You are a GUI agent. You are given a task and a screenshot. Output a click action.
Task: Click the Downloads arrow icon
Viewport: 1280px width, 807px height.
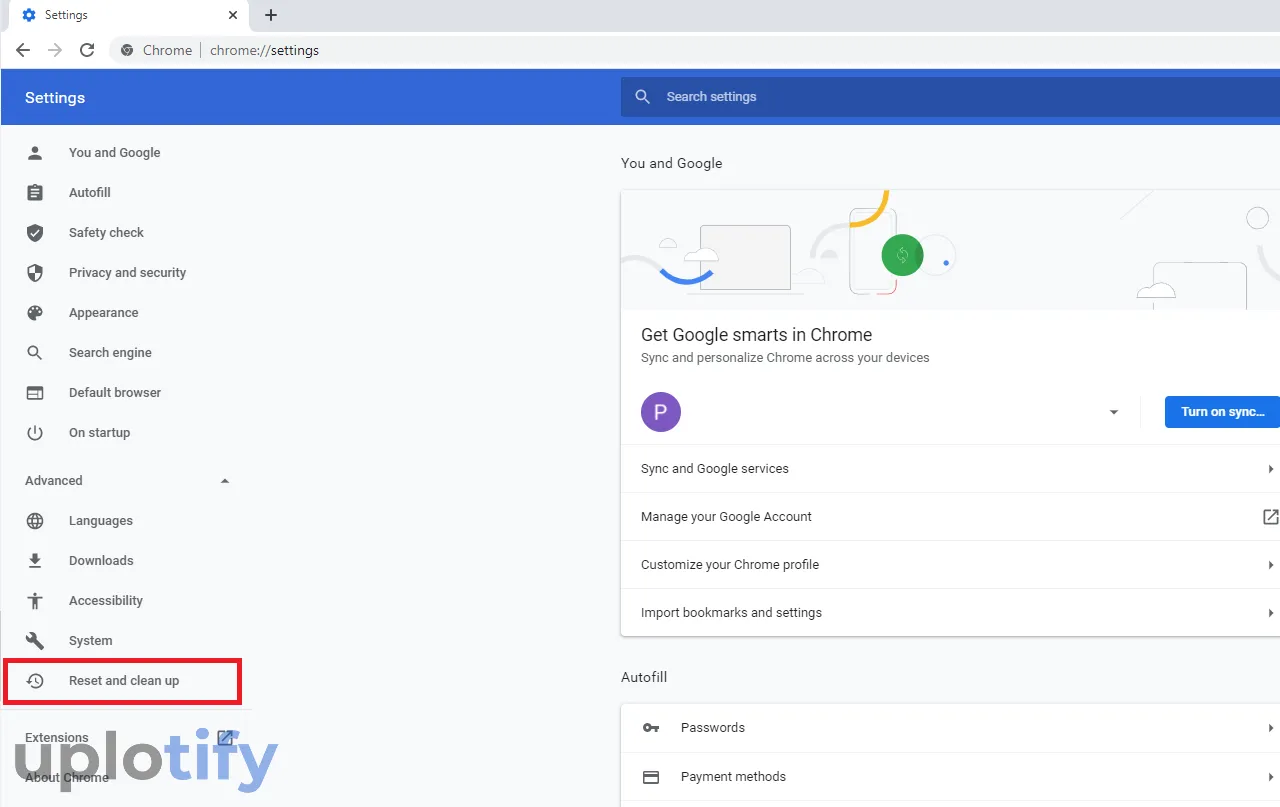pos(35,561)
